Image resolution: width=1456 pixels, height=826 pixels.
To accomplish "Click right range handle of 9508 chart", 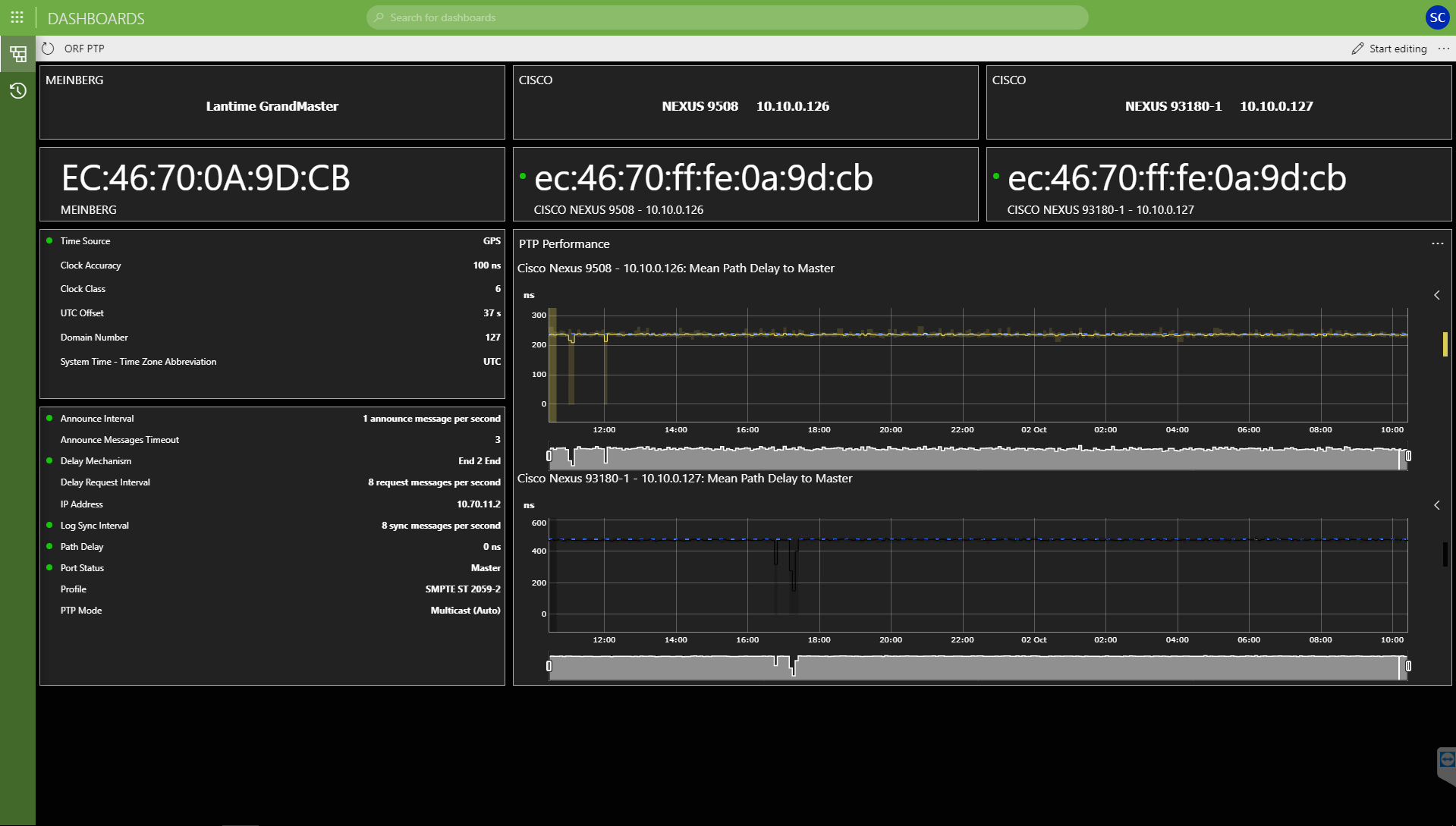I will (1408, 456).
